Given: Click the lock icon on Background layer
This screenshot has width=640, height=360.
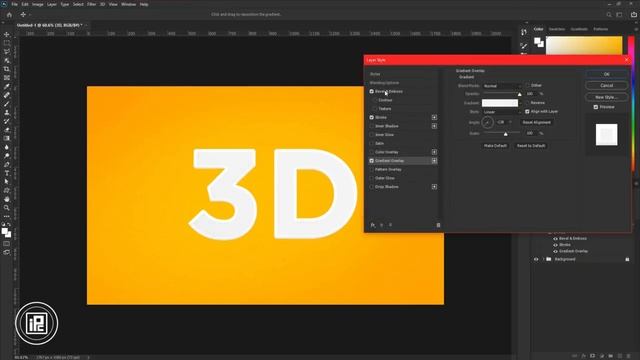Looking at the screenshot, I should click(627, 259).
